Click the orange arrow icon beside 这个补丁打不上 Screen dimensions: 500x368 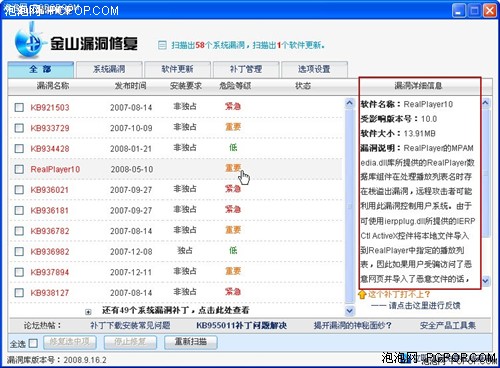point(362,294)
